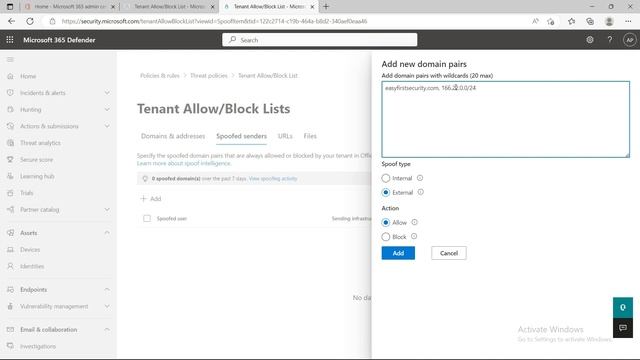Switch to Files tab

coord(310,136)
